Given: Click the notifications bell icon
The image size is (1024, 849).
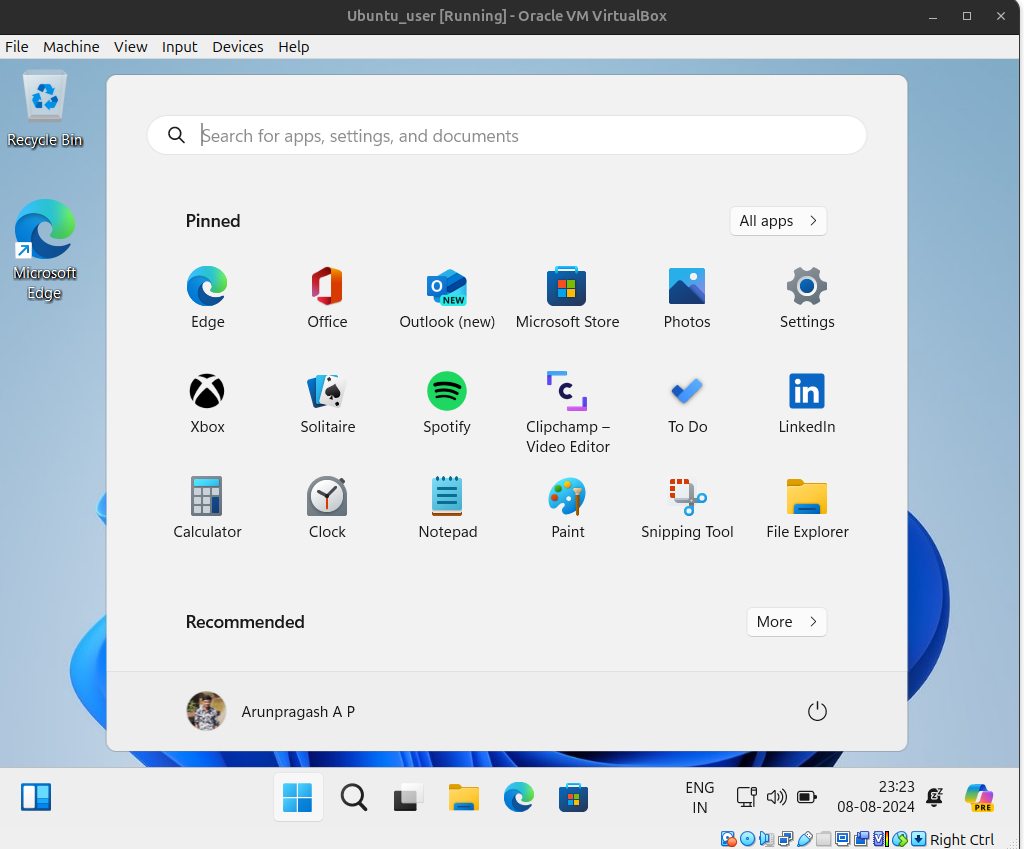Looking at the screenshot, I should [935, 797].
